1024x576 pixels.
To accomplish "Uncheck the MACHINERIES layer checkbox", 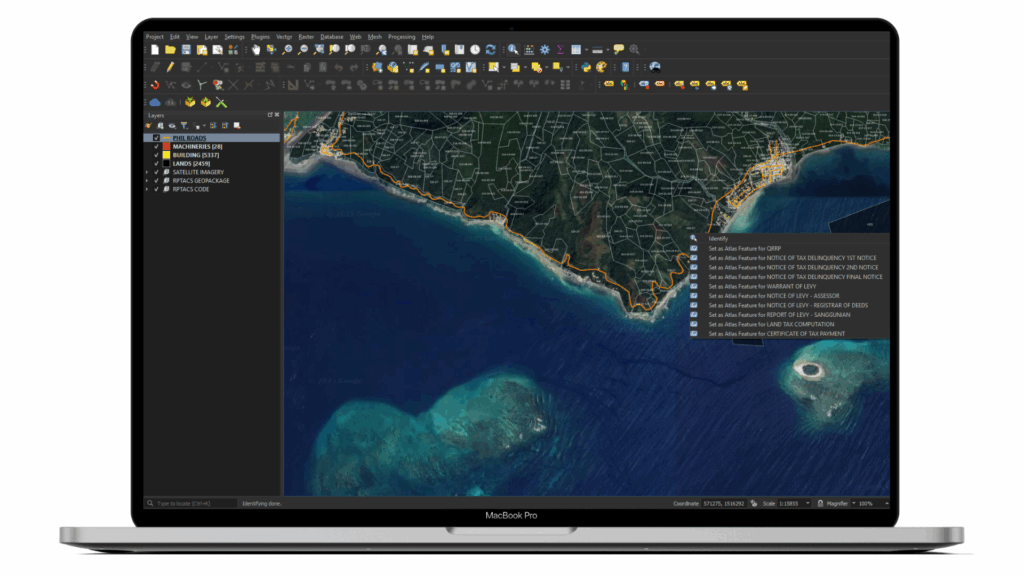I will pyautogui.click(x=156, y=147).
